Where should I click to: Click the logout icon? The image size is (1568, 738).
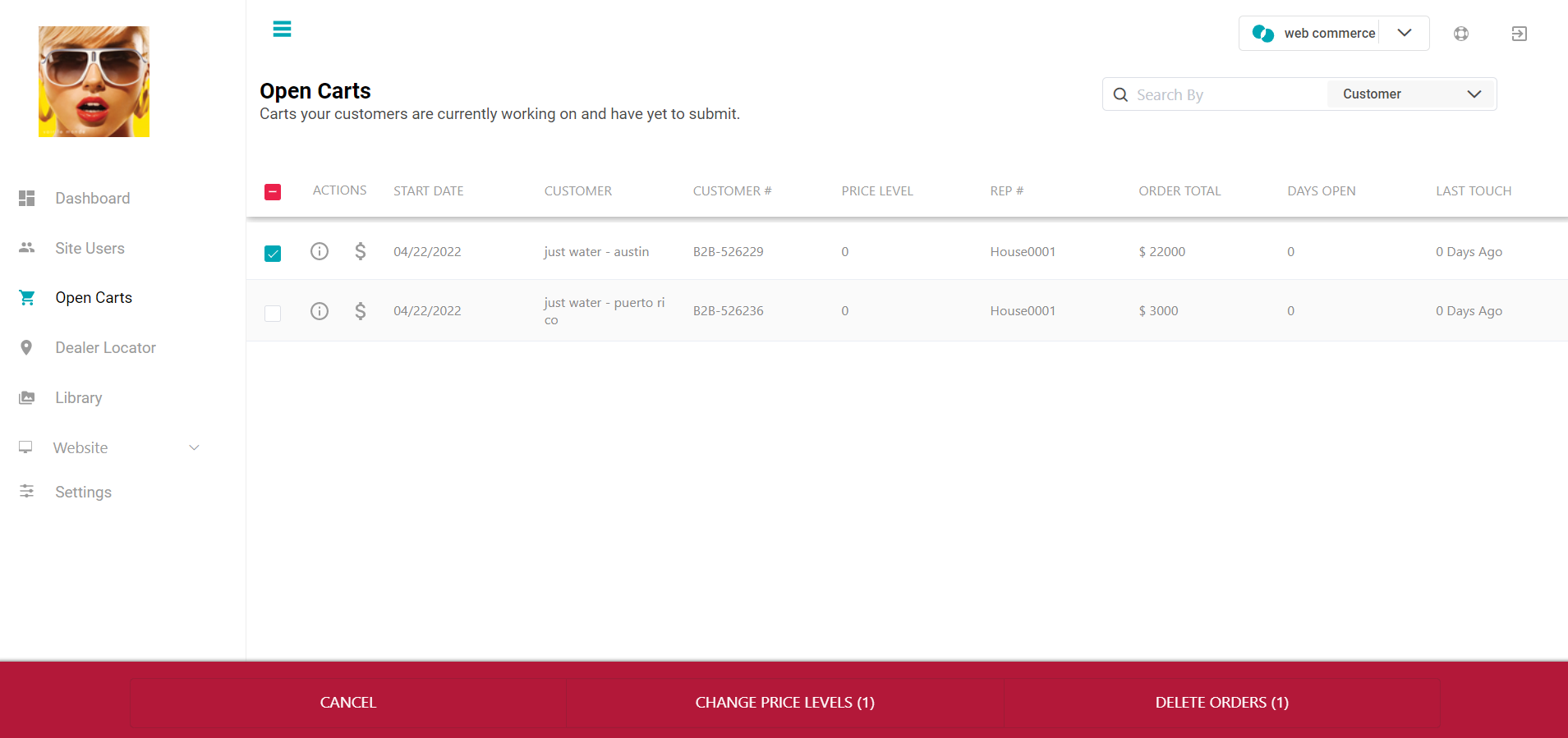(x=1519, y=34)
